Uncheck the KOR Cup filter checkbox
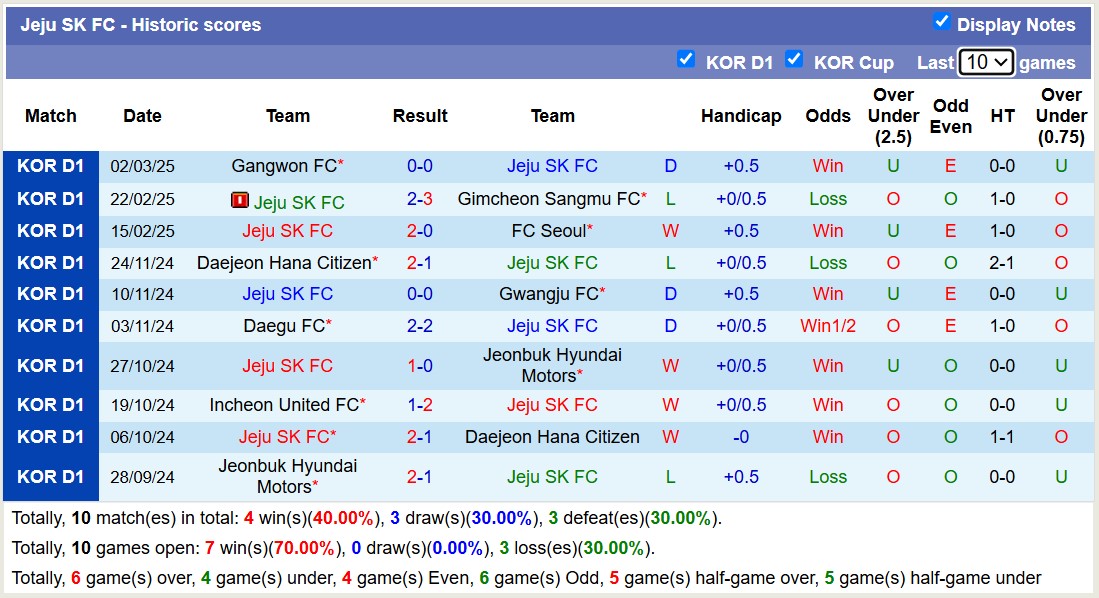 794,59
